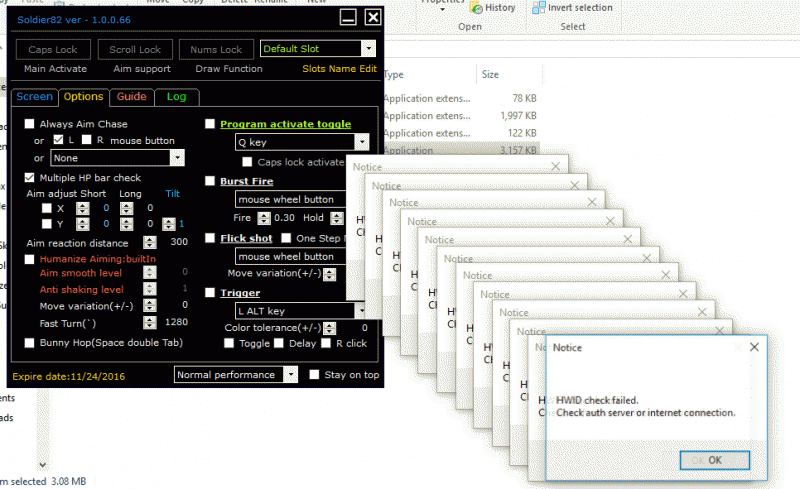
Task: Enable Stay on top checkbox
Action: click(314, 375)
